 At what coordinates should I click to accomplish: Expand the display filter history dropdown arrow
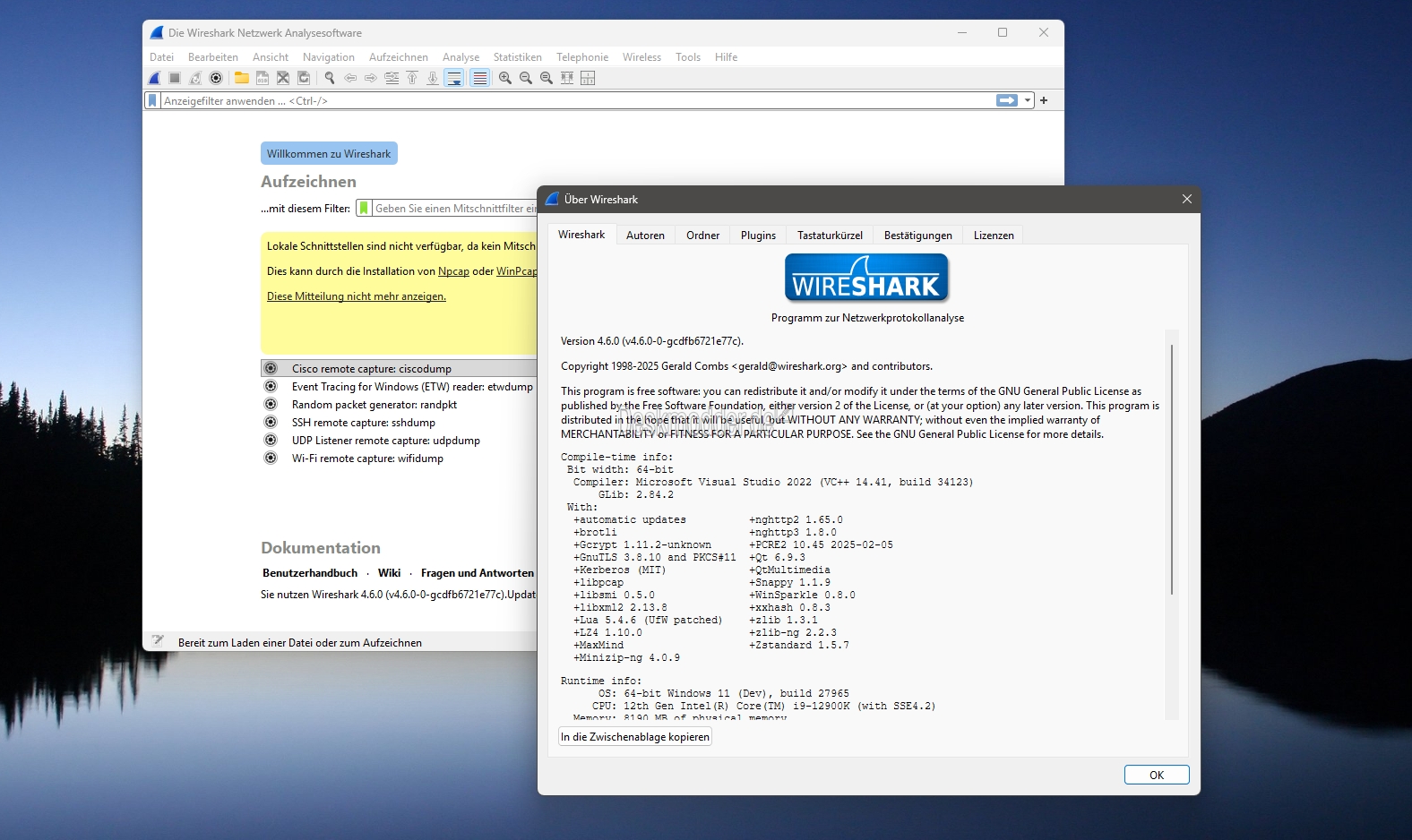coord(1028,100)
